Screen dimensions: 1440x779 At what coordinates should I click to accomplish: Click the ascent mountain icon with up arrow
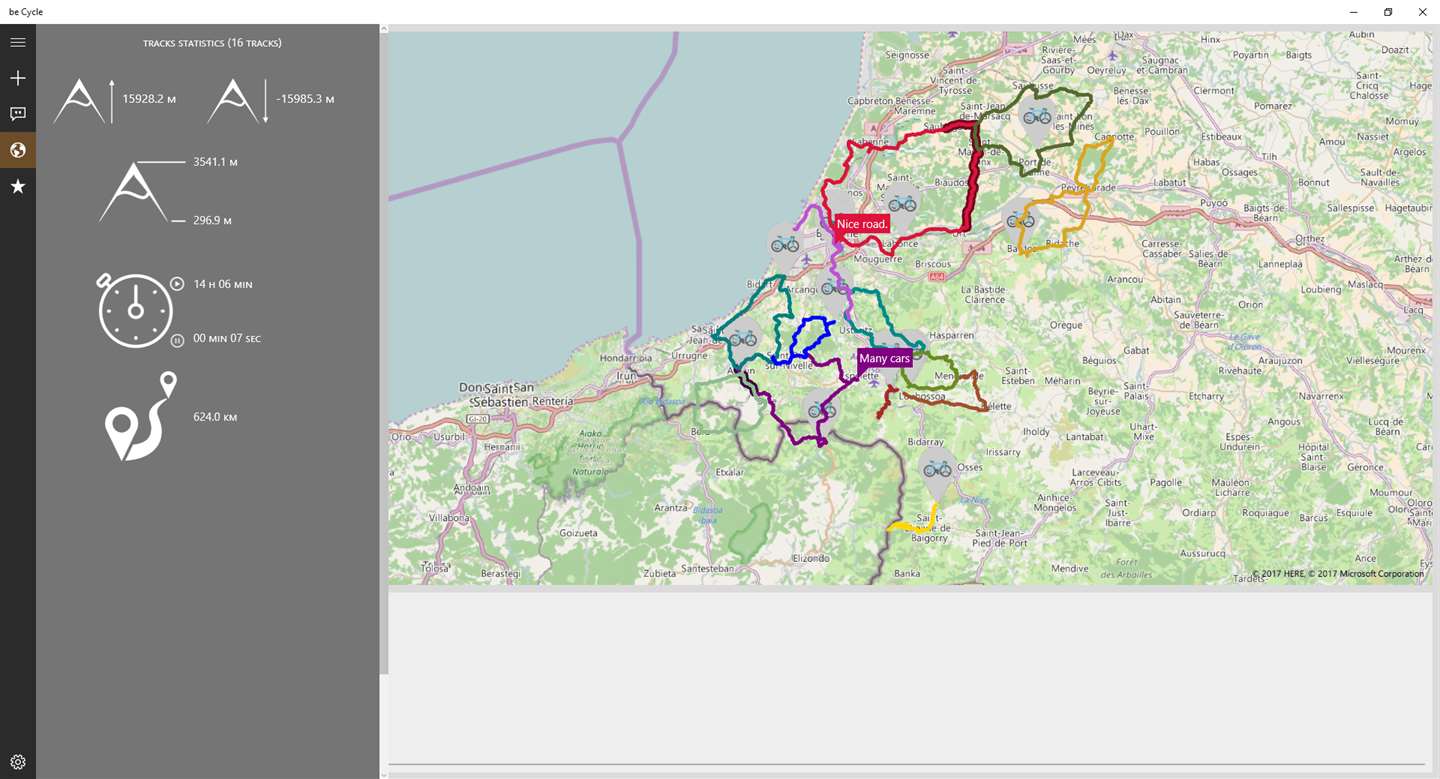(85, 101)
